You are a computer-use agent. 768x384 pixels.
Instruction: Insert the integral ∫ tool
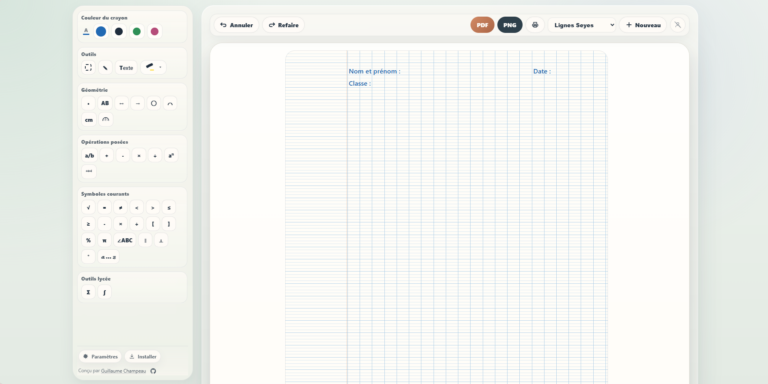(104, 292)
